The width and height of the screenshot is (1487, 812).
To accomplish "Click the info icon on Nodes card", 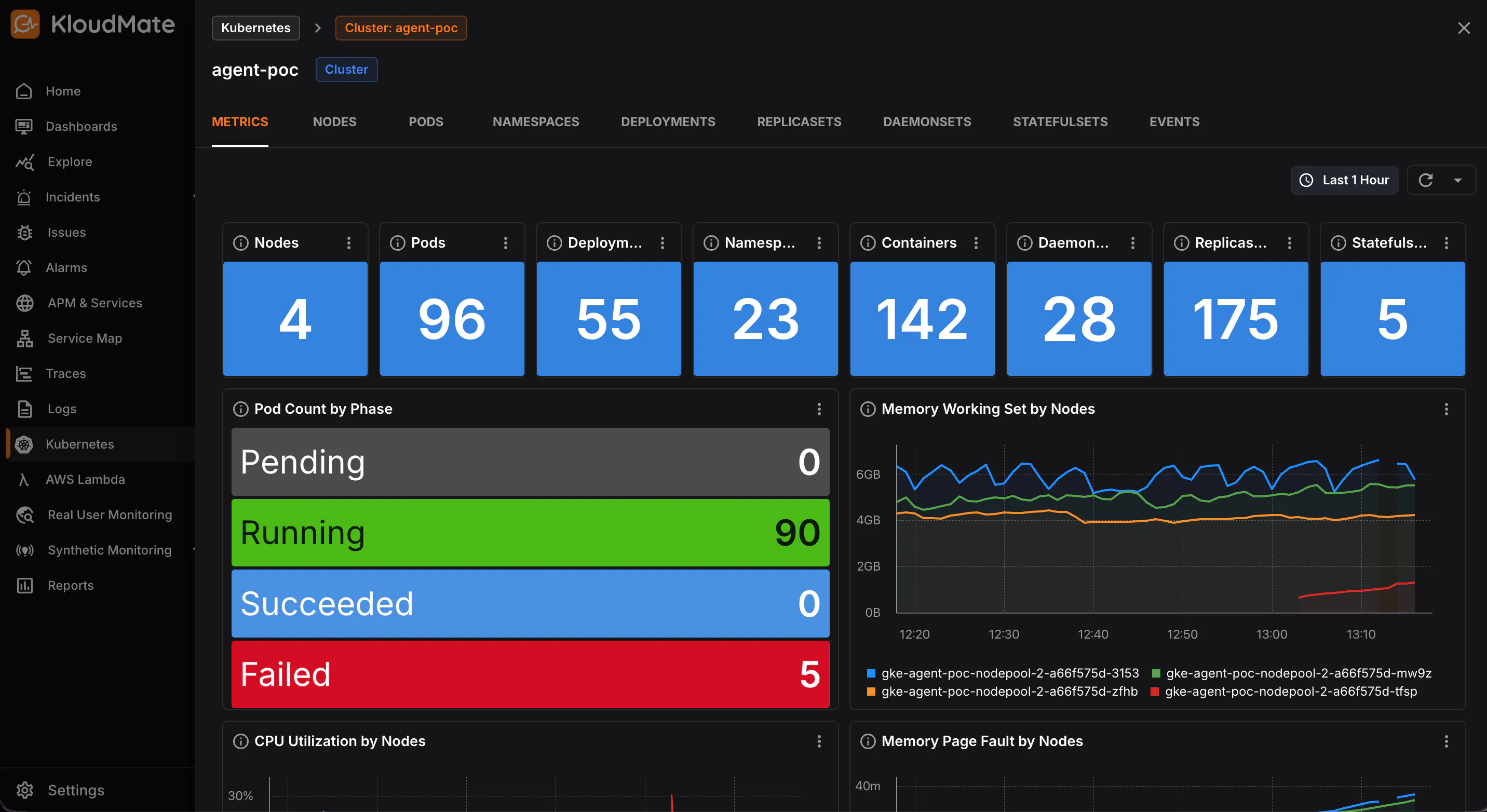I will click(240, 243).
